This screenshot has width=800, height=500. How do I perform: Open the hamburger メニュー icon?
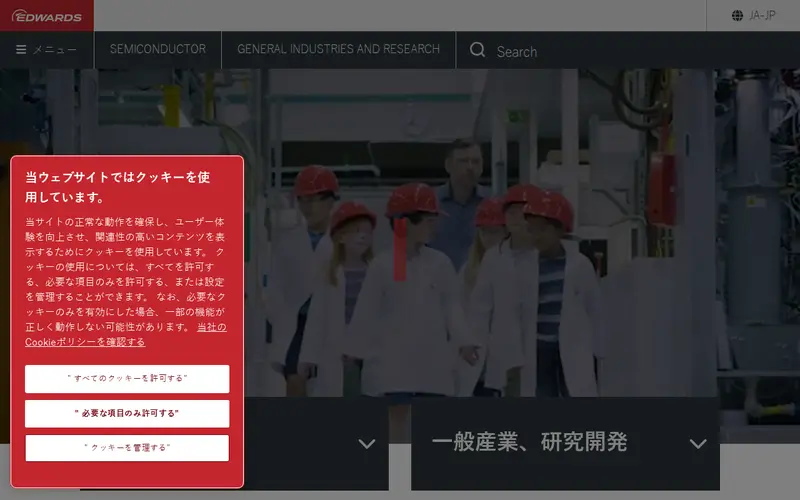tap(21, 49)
